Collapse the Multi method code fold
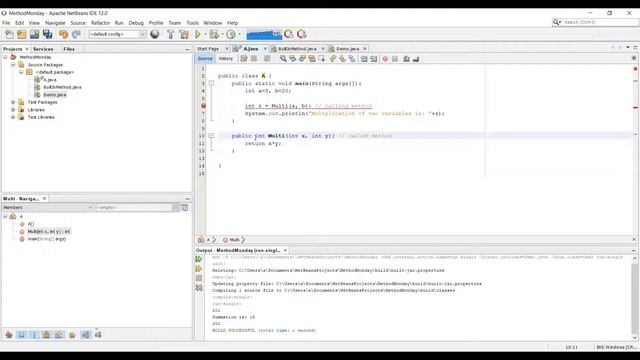640x360 pixels. 211,136
